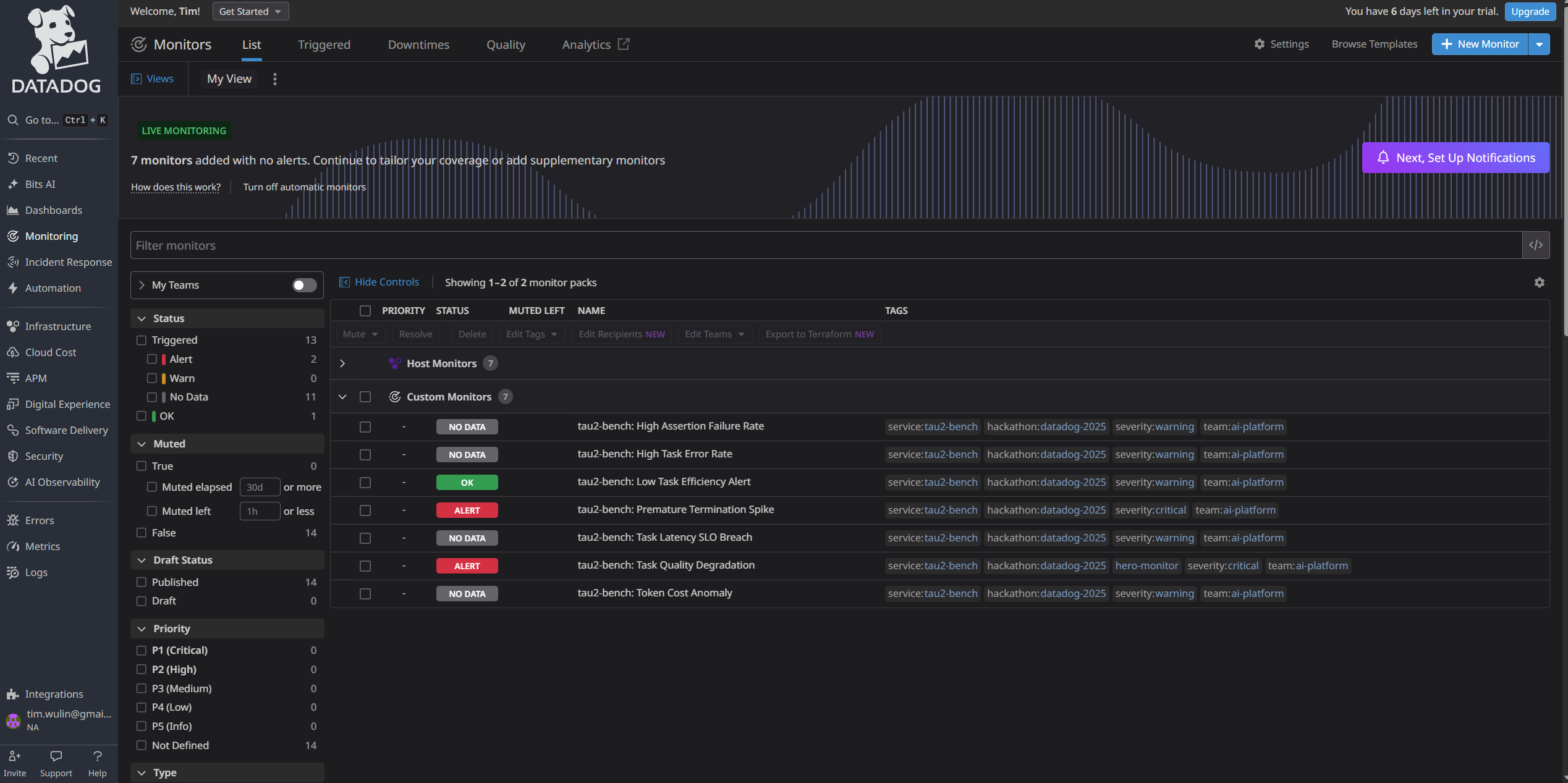
Task: Open the Support chat icon
Action: (x=56, y=756)
